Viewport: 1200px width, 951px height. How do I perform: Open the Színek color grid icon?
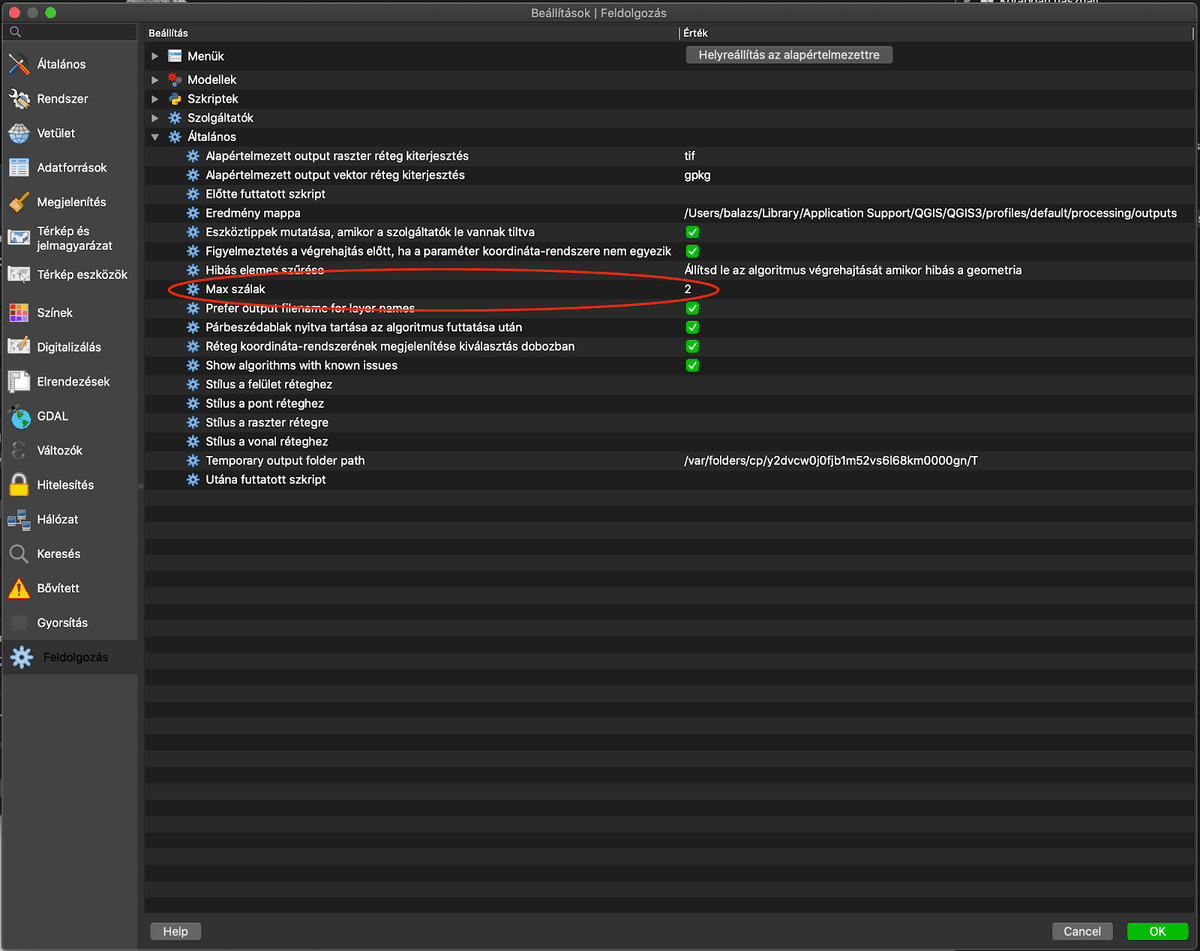pos(20,313)
